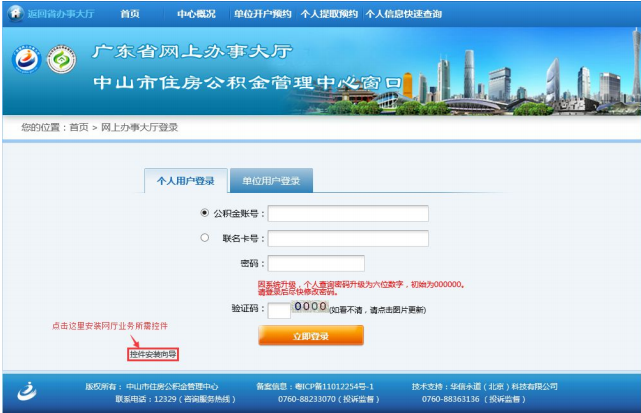Image resolution: width=641 pixels, height=413 pixels.
Task: Switch to 个人用户登录 tab
Action: [186, 181]
